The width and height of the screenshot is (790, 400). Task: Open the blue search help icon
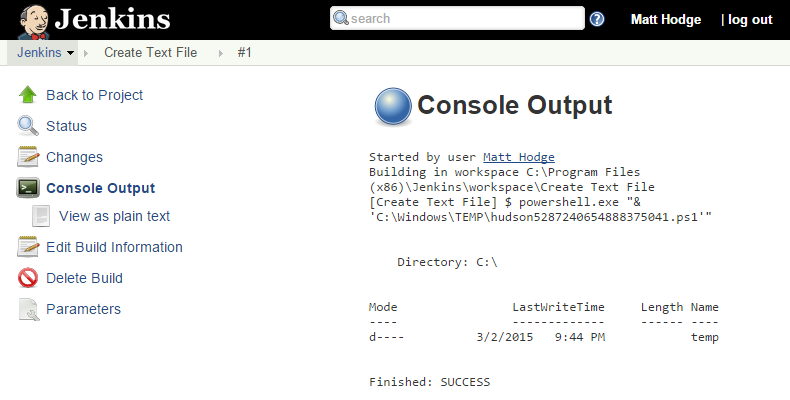(x=597, y=19)
